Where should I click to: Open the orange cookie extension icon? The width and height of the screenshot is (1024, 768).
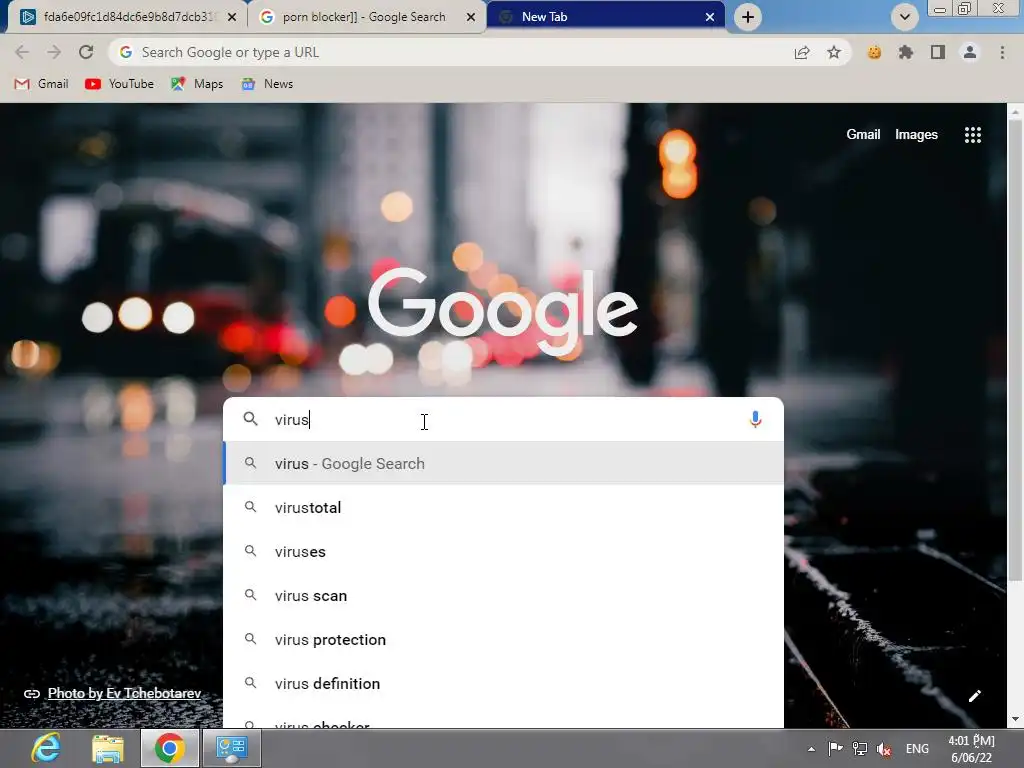tap(874, 52)
